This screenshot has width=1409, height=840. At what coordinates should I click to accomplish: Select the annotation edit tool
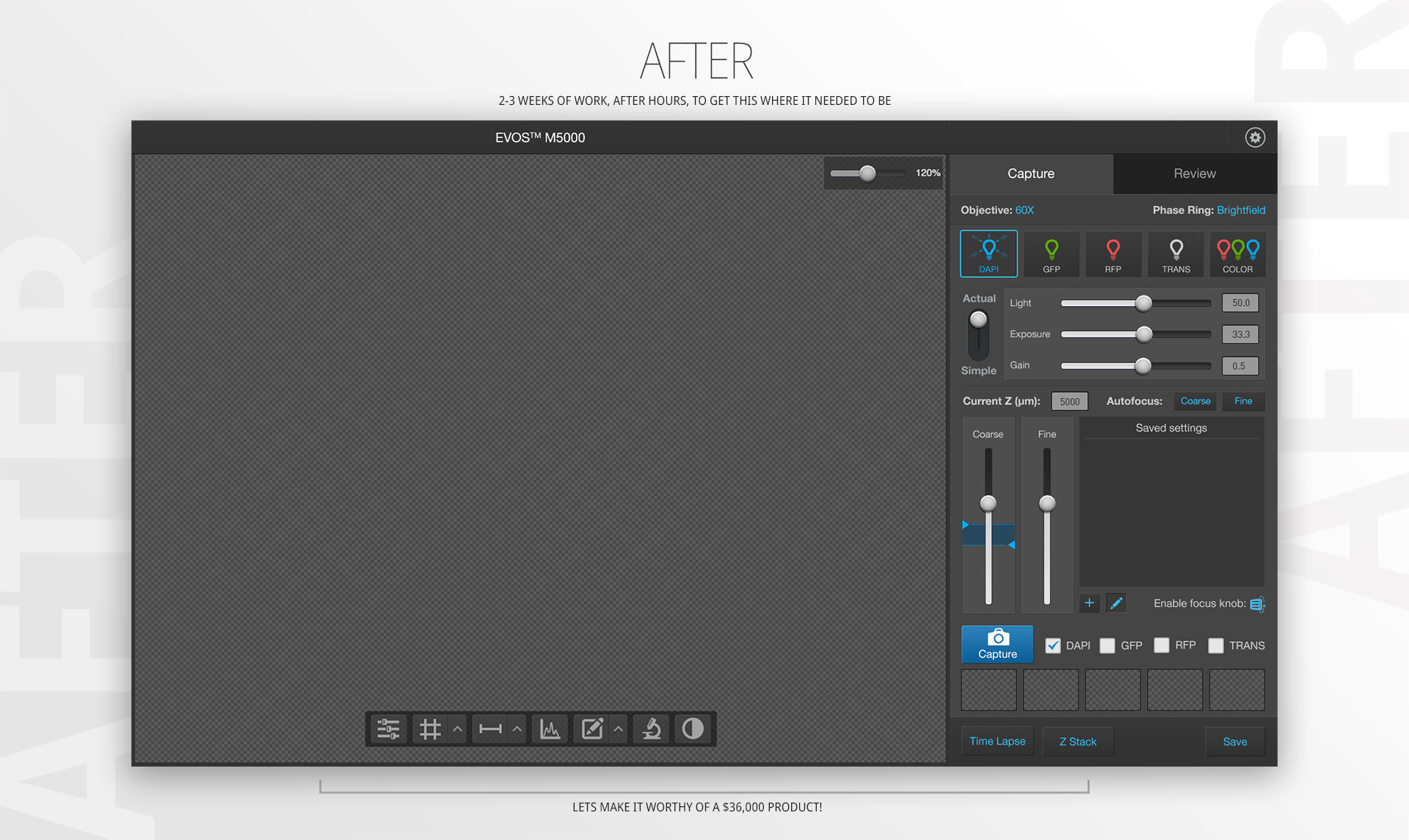coord(592,729)
